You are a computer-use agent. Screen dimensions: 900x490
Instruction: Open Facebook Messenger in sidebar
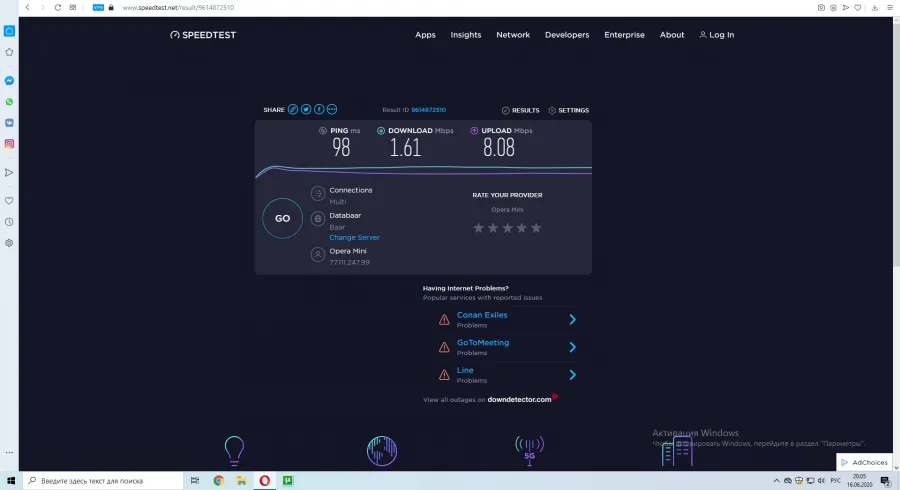coord(9,81)
